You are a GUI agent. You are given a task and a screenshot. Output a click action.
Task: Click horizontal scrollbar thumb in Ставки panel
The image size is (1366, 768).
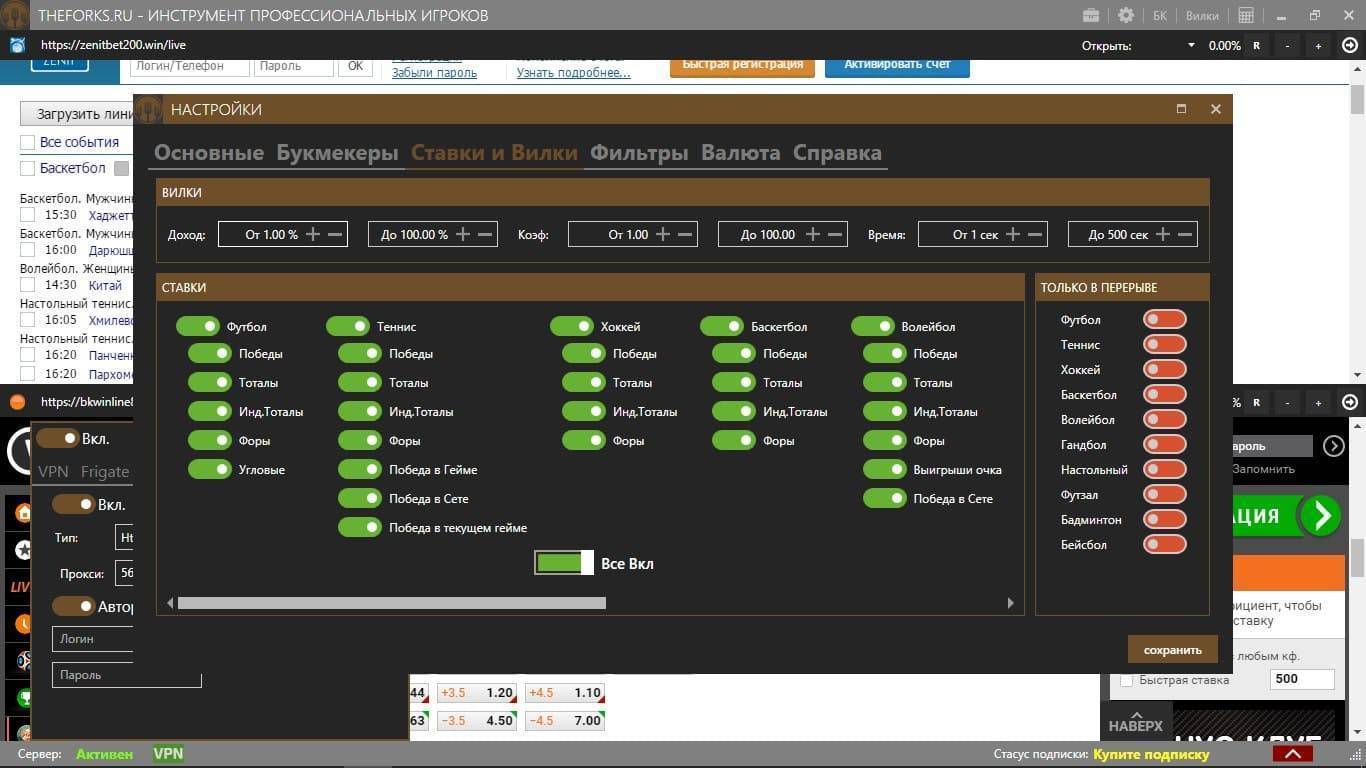click(391, 603)
